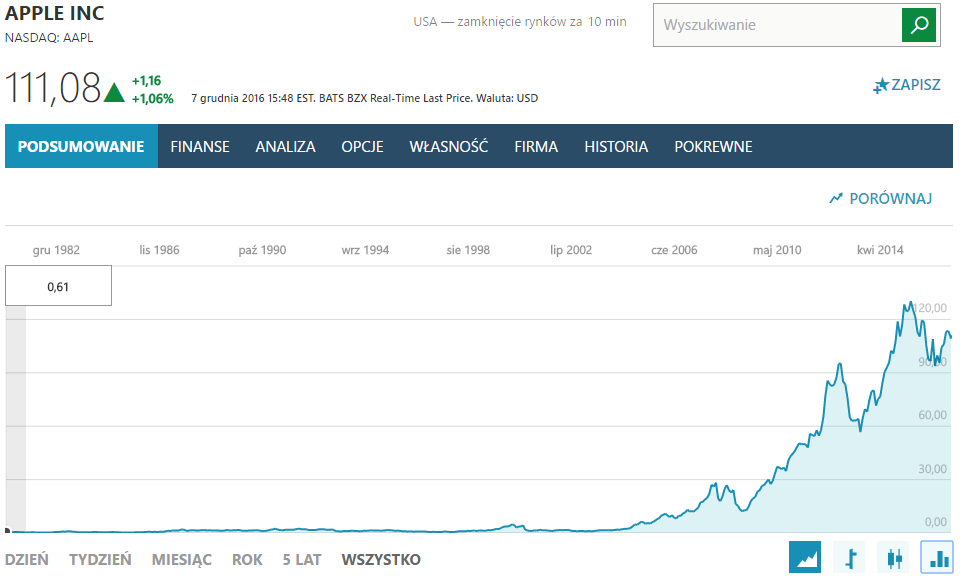This screenshot has width=960, height=580.
Task: Click the NASDAQ: AAPL ticker text
Action: click(49, 37)
